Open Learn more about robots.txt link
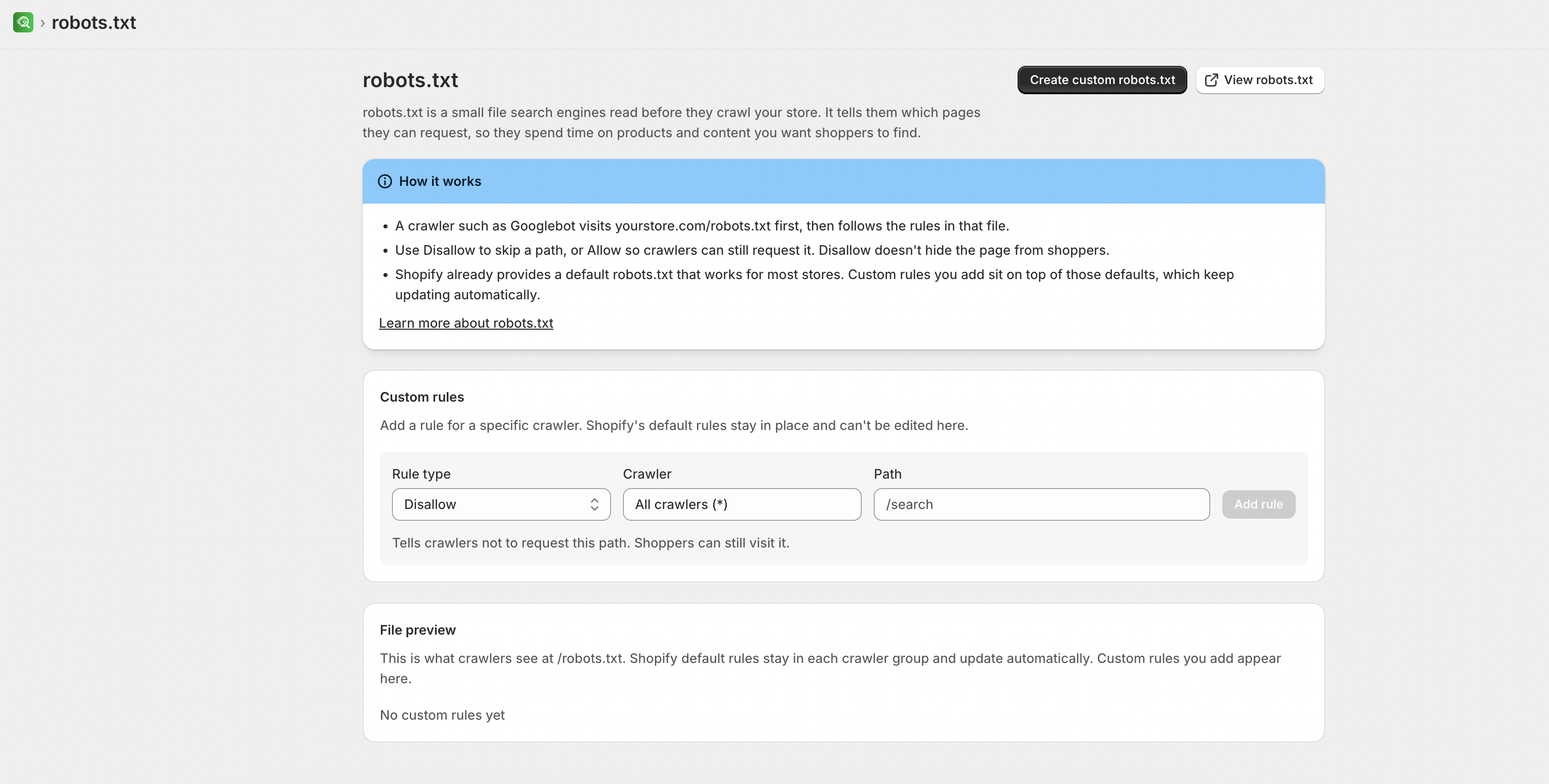 [466, 323]
